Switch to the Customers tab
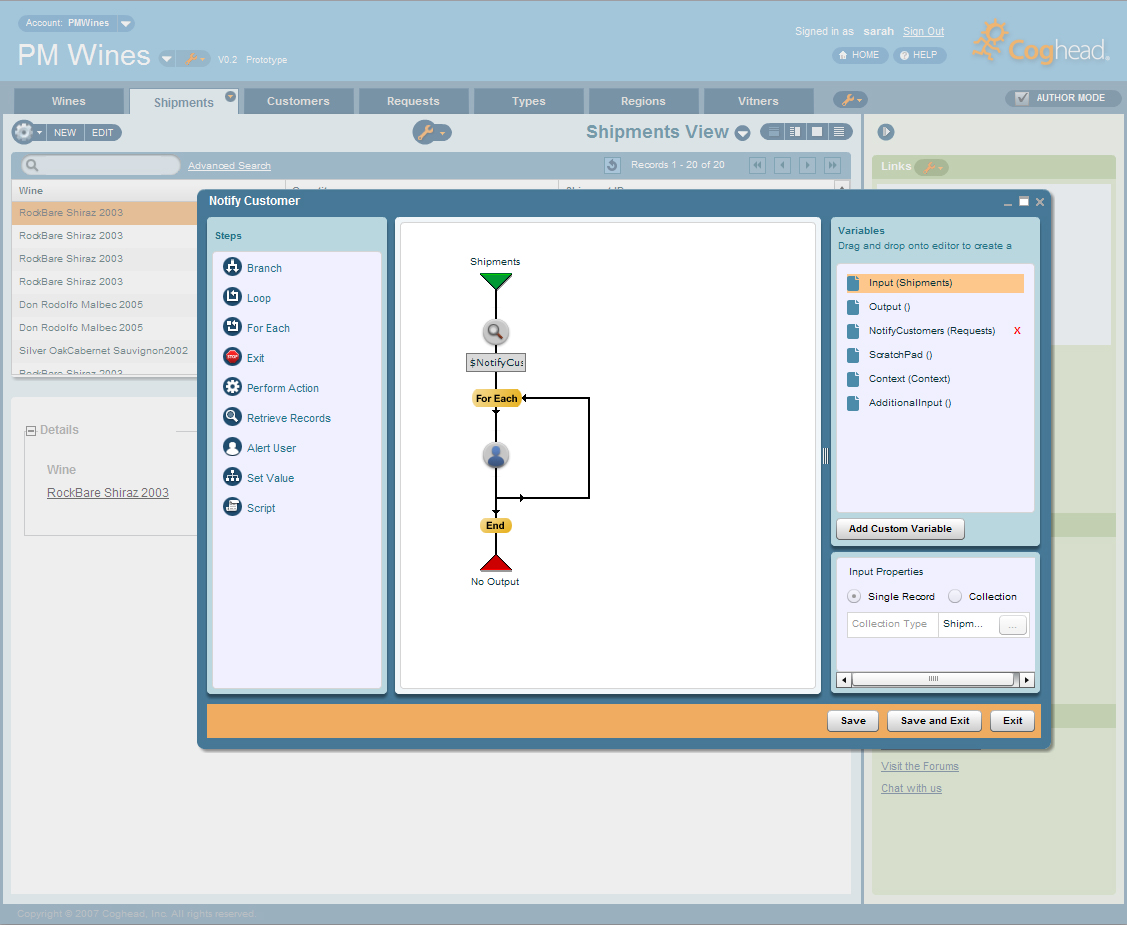This screenshot has width=1127, height=925. [x=298, y=101]
